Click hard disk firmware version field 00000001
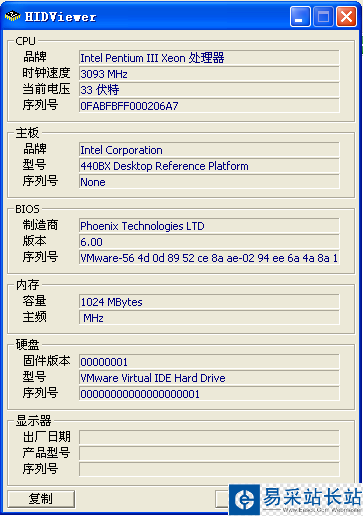The image size is (363, 516). point(209,362)
